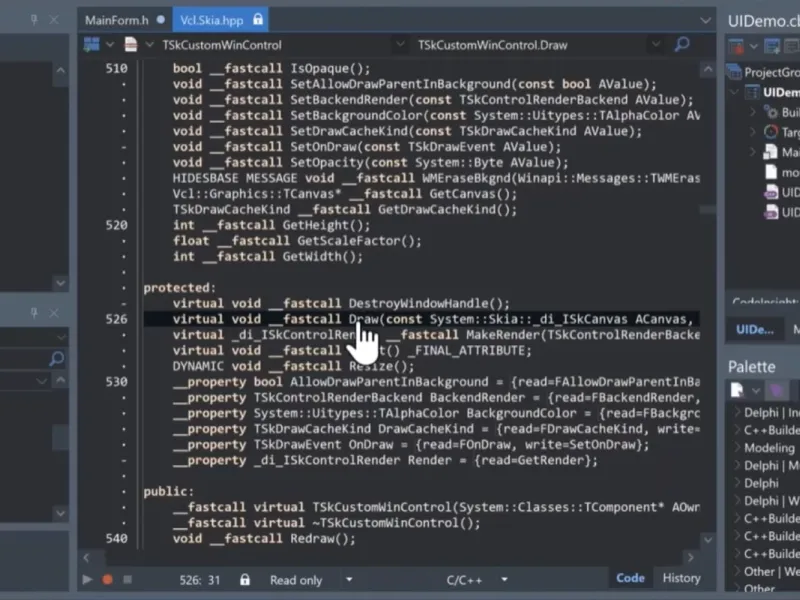This screenshot has width=800, height=600.
Task: Collapse the UIDemo project node
Action: coord(735,92)
